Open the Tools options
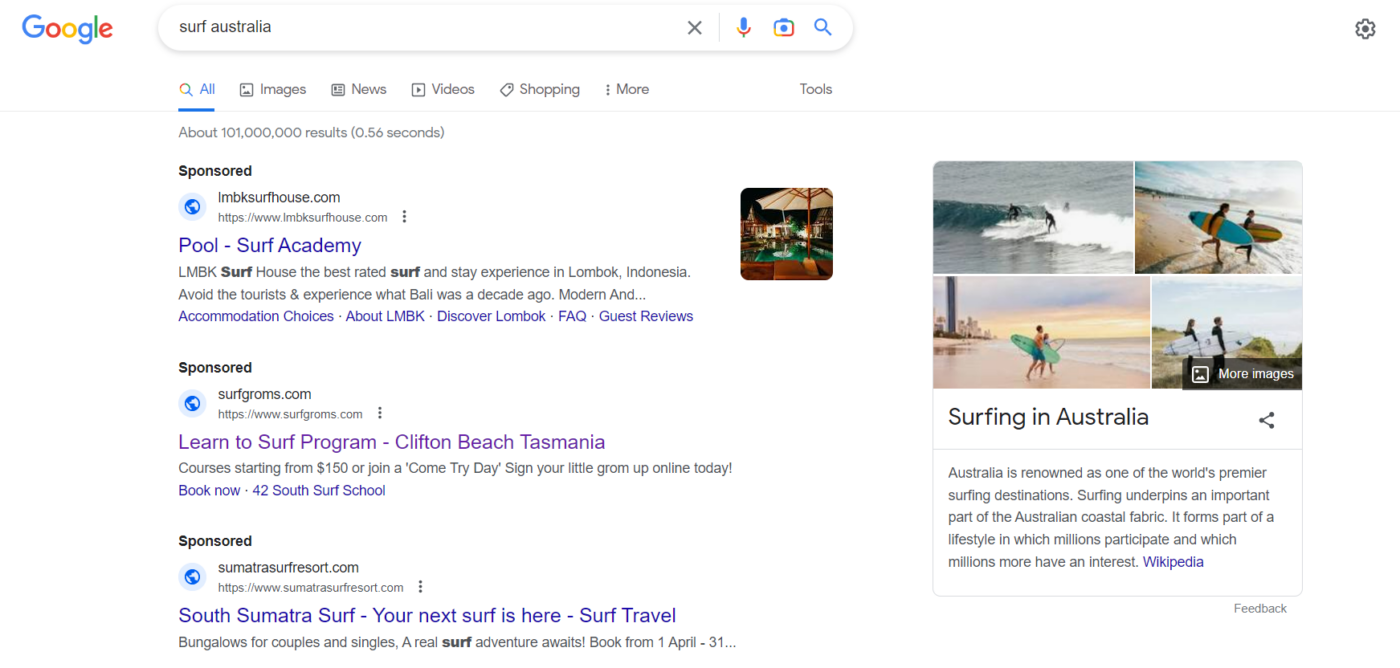The image size is (1400, 668). [x=815, y=89]
